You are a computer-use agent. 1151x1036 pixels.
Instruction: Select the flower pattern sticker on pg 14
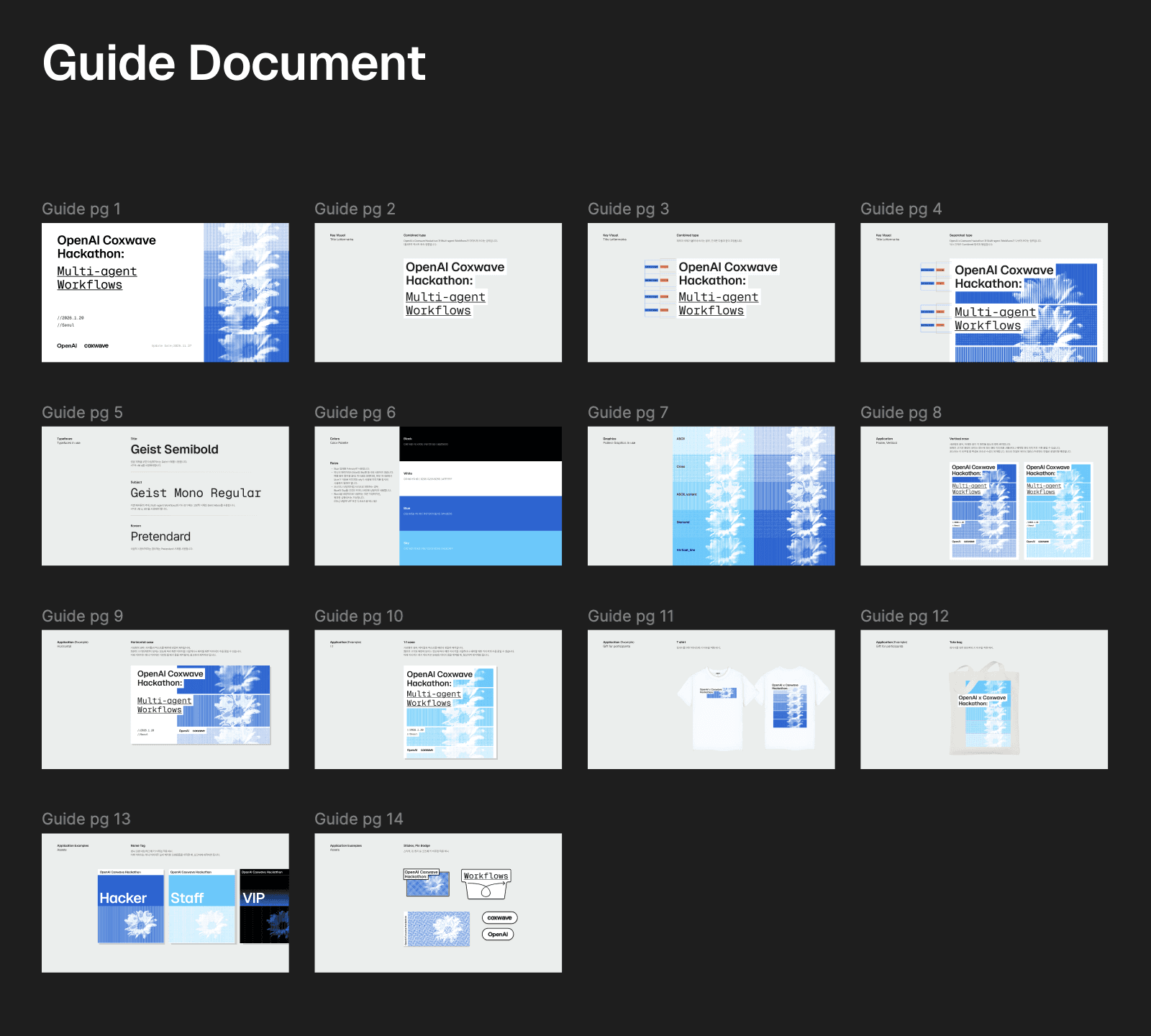pyautogui.click(x=437, y=929)
